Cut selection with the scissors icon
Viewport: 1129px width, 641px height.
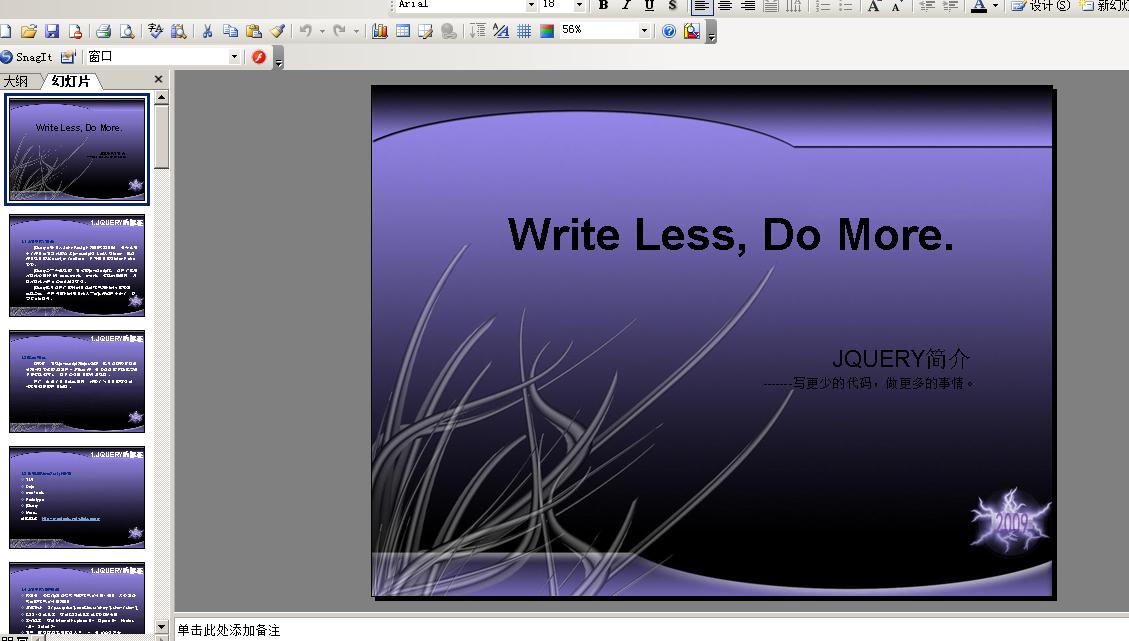(x=207, y=31)
